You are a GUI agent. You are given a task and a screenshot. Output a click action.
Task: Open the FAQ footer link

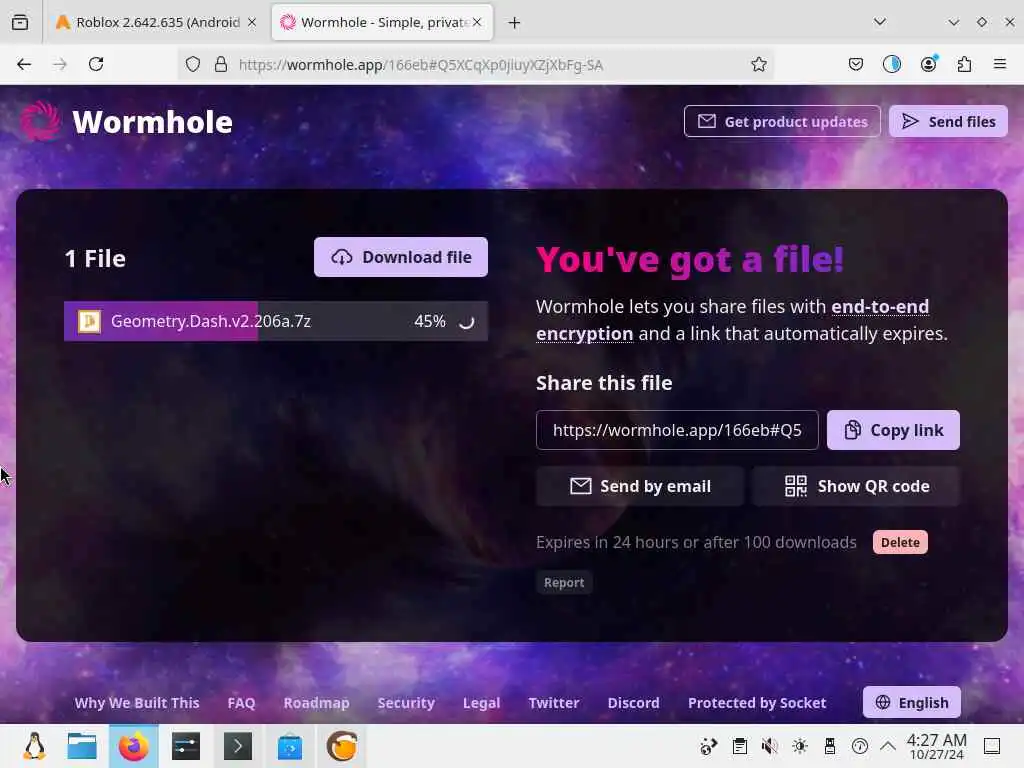(x=241, y=703)
